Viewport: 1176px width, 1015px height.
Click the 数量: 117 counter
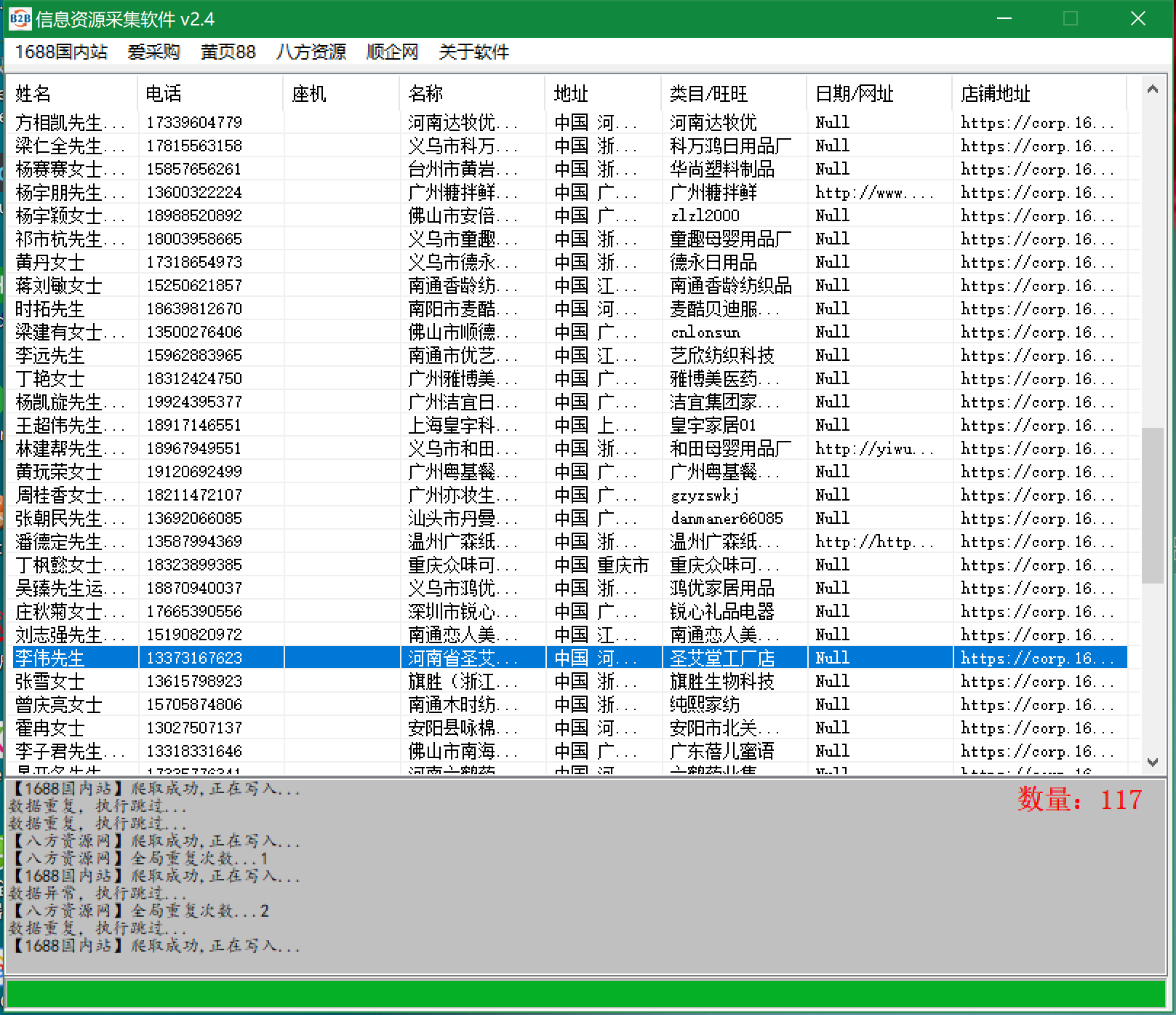pyautogui.click(x=1079, y=800)
